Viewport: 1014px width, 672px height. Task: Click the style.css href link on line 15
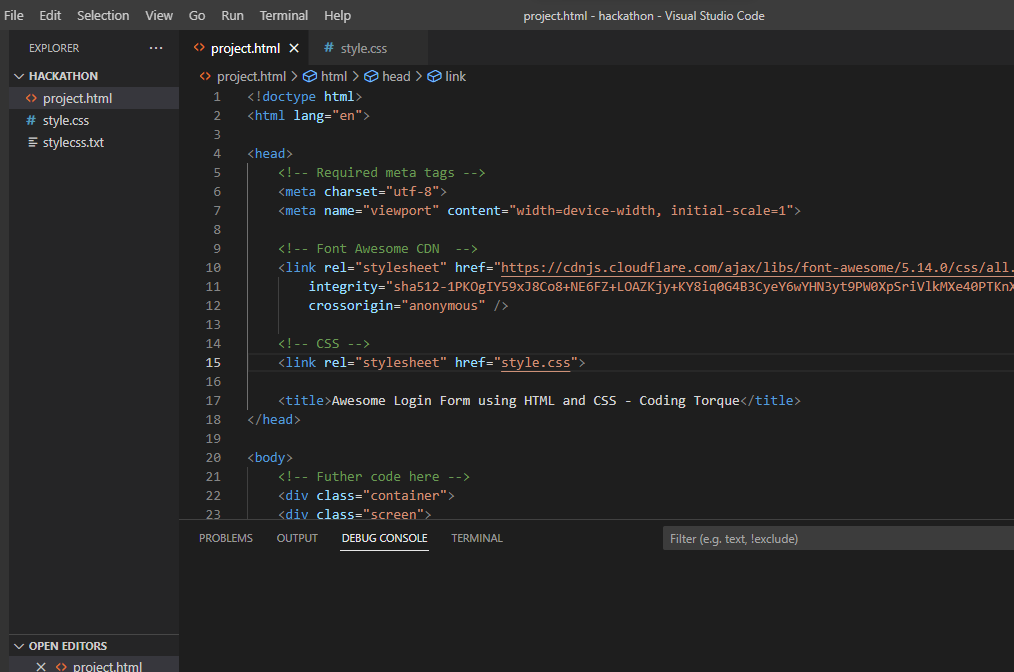535,362
